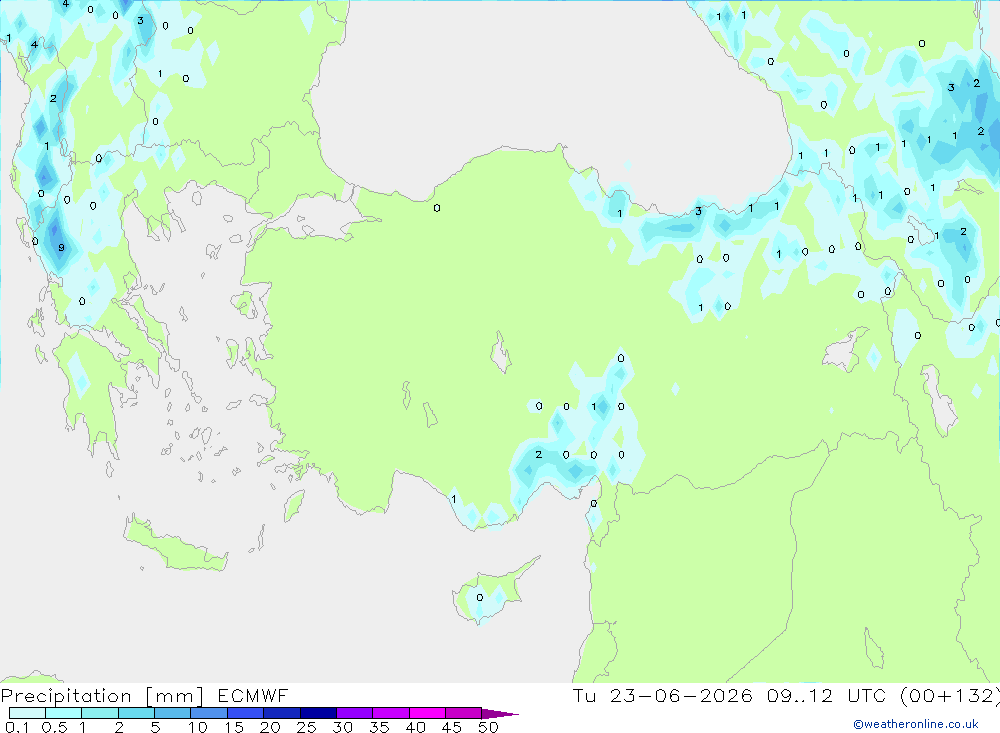Screen dimensions: 1000x733
Task: Click the legend label '15'
Action: pyautogui.click(x=234, y=727)
